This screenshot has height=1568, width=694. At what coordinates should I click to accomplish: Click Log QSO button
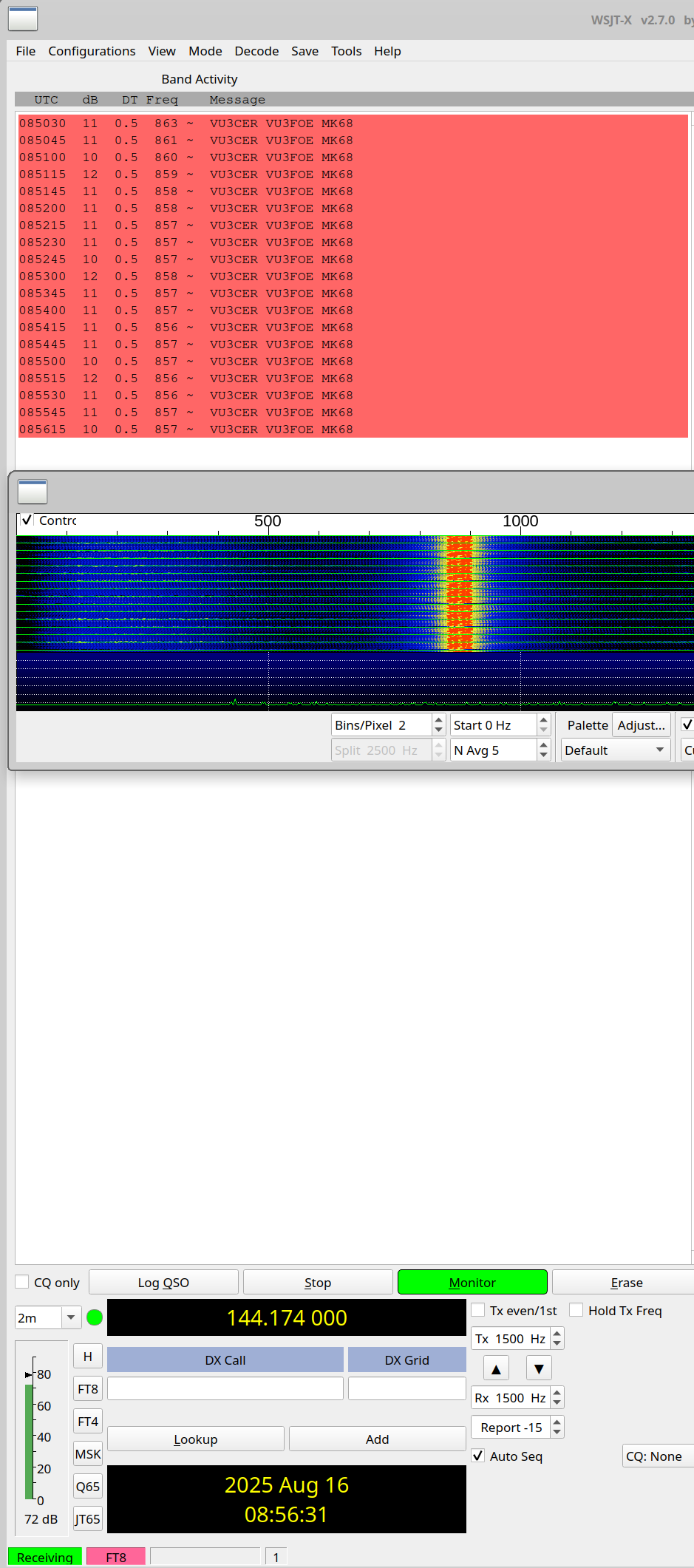tap(163, 1282)
